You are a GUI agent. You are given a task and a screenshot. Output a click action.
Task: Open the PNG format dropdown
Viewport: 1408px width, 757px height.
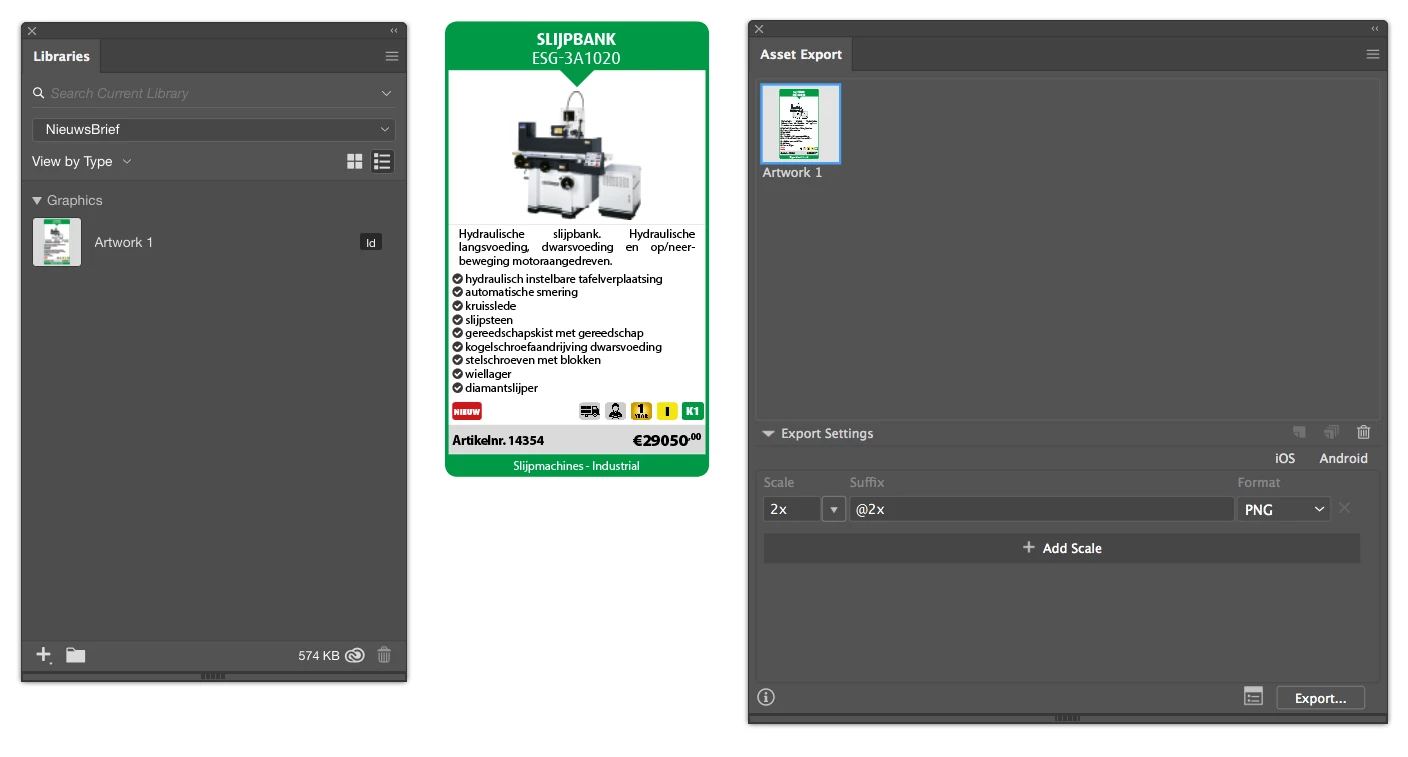pos(1284,509)
